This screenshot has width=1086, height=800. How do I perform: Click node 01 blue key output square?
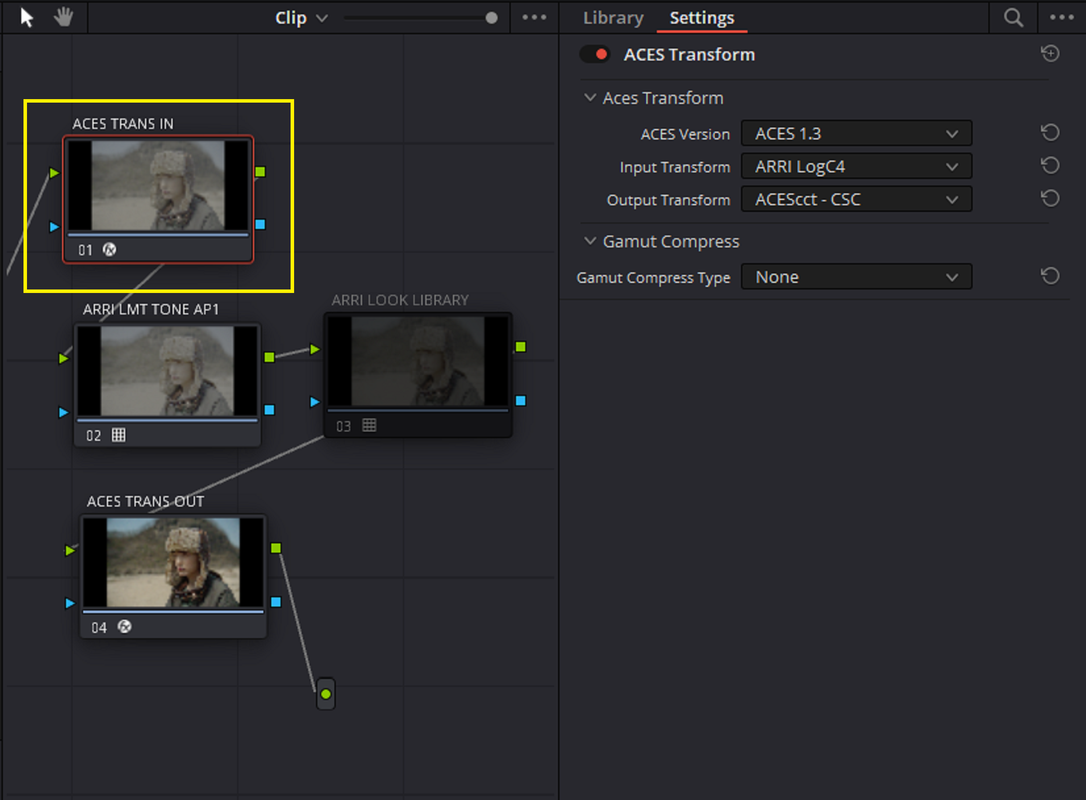(260, 224)
